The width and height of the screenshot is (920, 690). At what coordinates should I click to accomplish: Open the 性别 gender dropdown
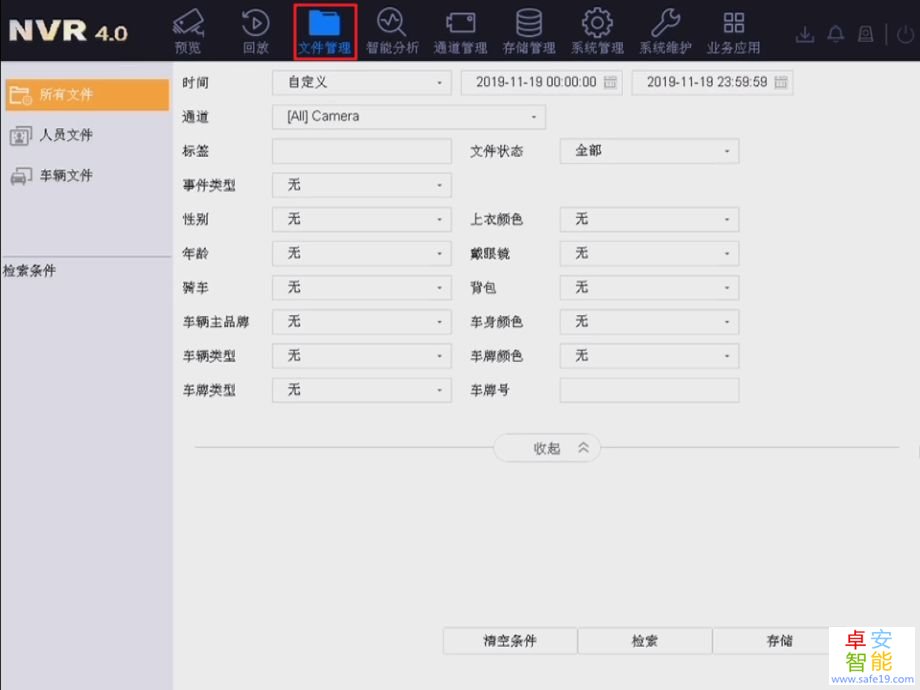(361, 219)
